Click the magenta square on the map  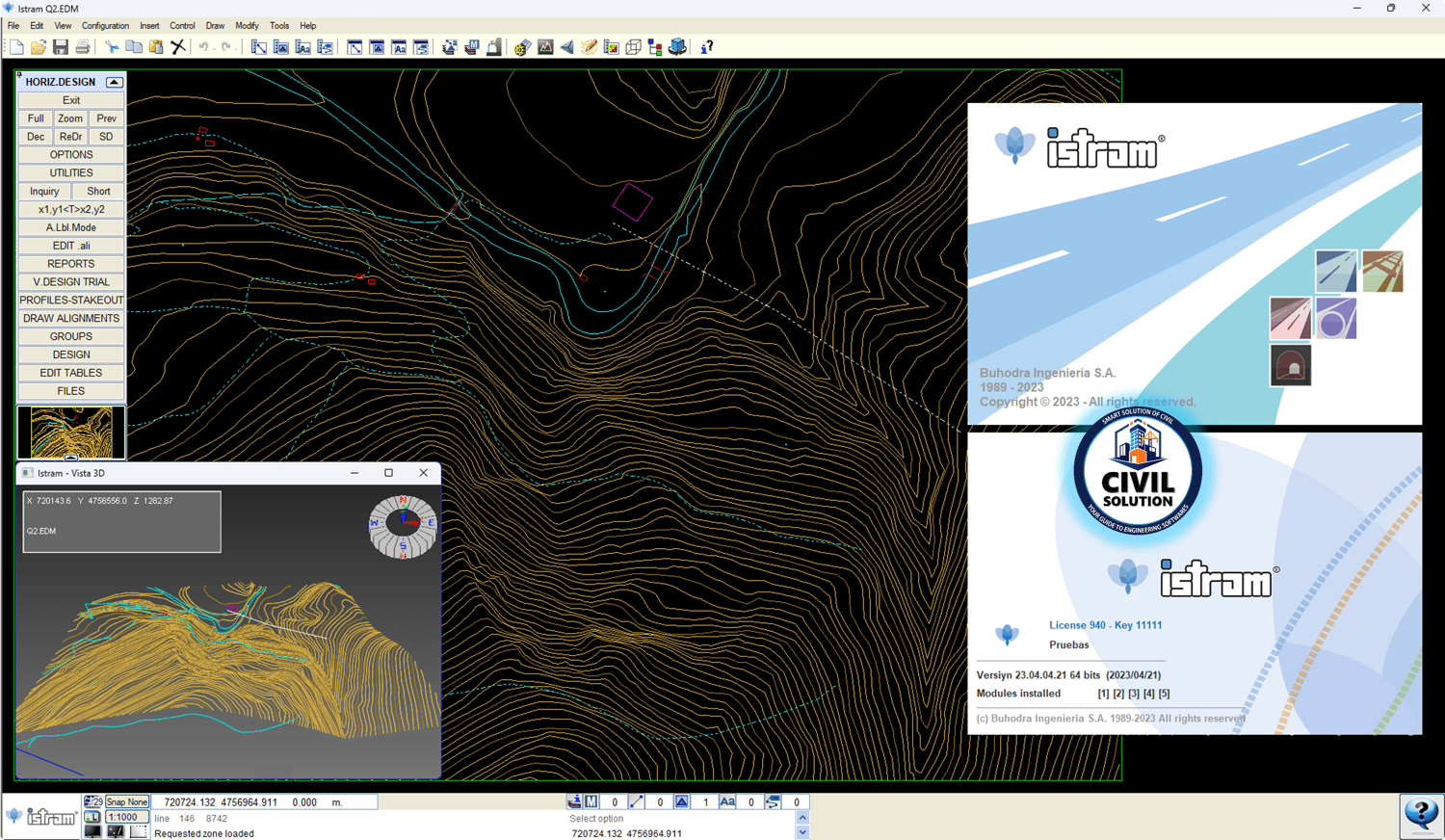[633, 202]
